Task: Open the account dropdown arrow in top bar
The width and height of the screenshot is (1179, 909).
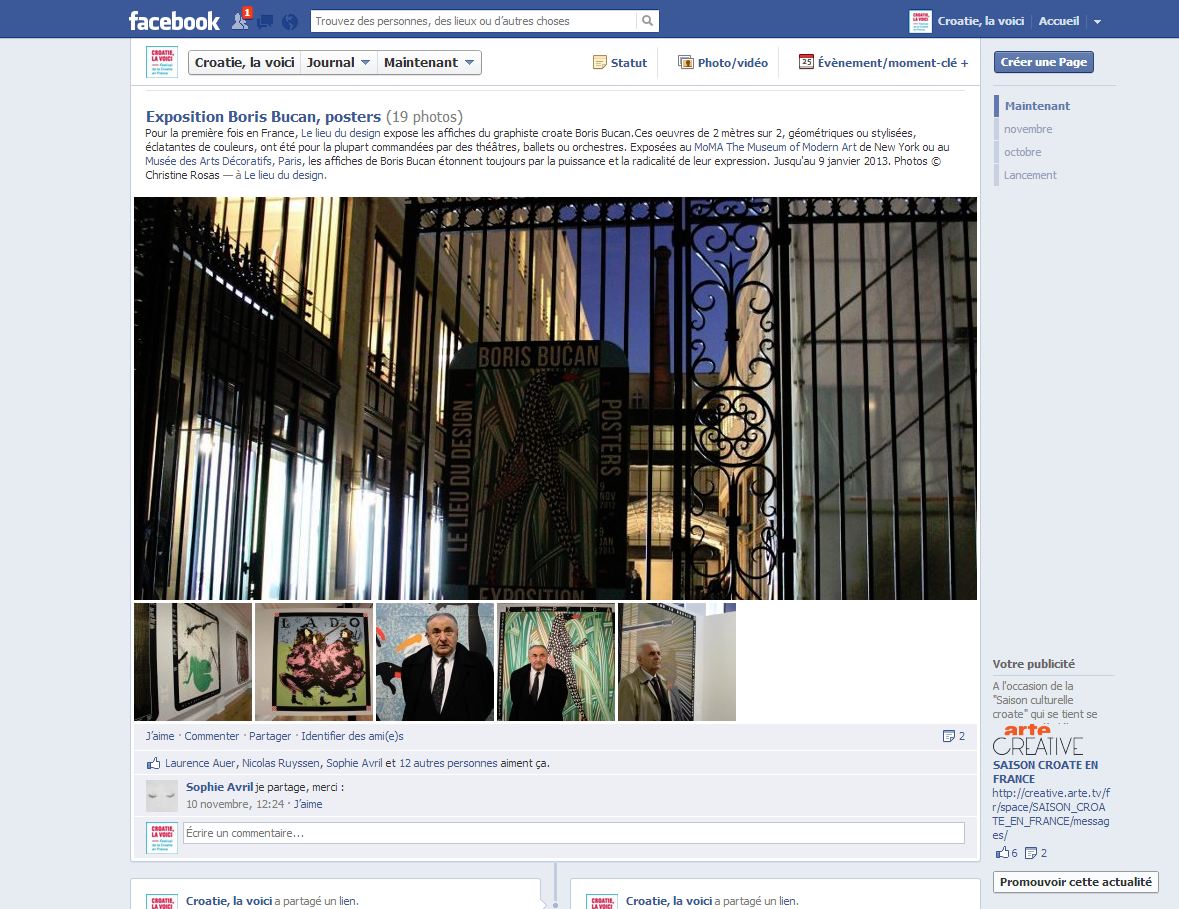Action: pyautogui.click(x=1097, y=21)
